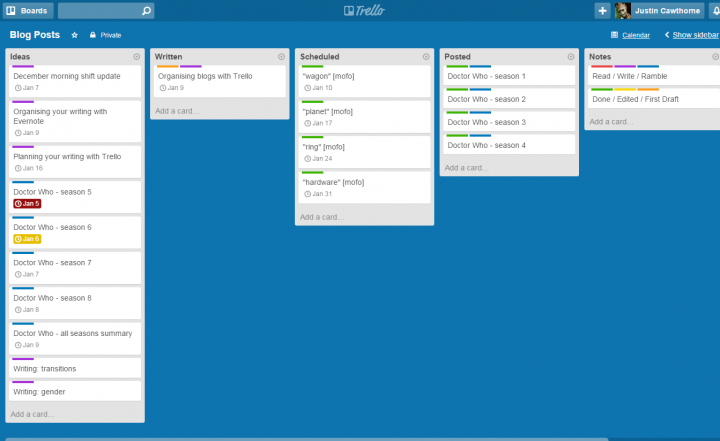Change the Private visibility setting
720x441 pixels.
[x=106, y=35]
